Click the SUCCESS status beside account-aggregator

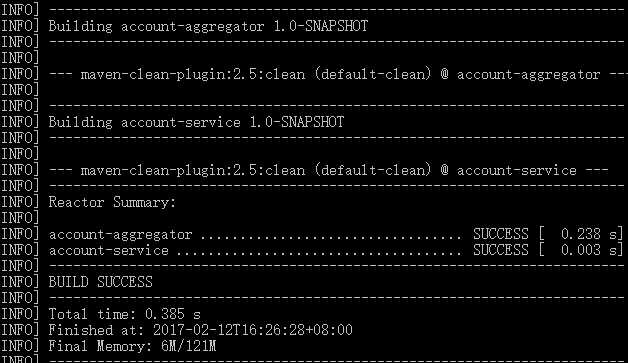coord(501,234)
